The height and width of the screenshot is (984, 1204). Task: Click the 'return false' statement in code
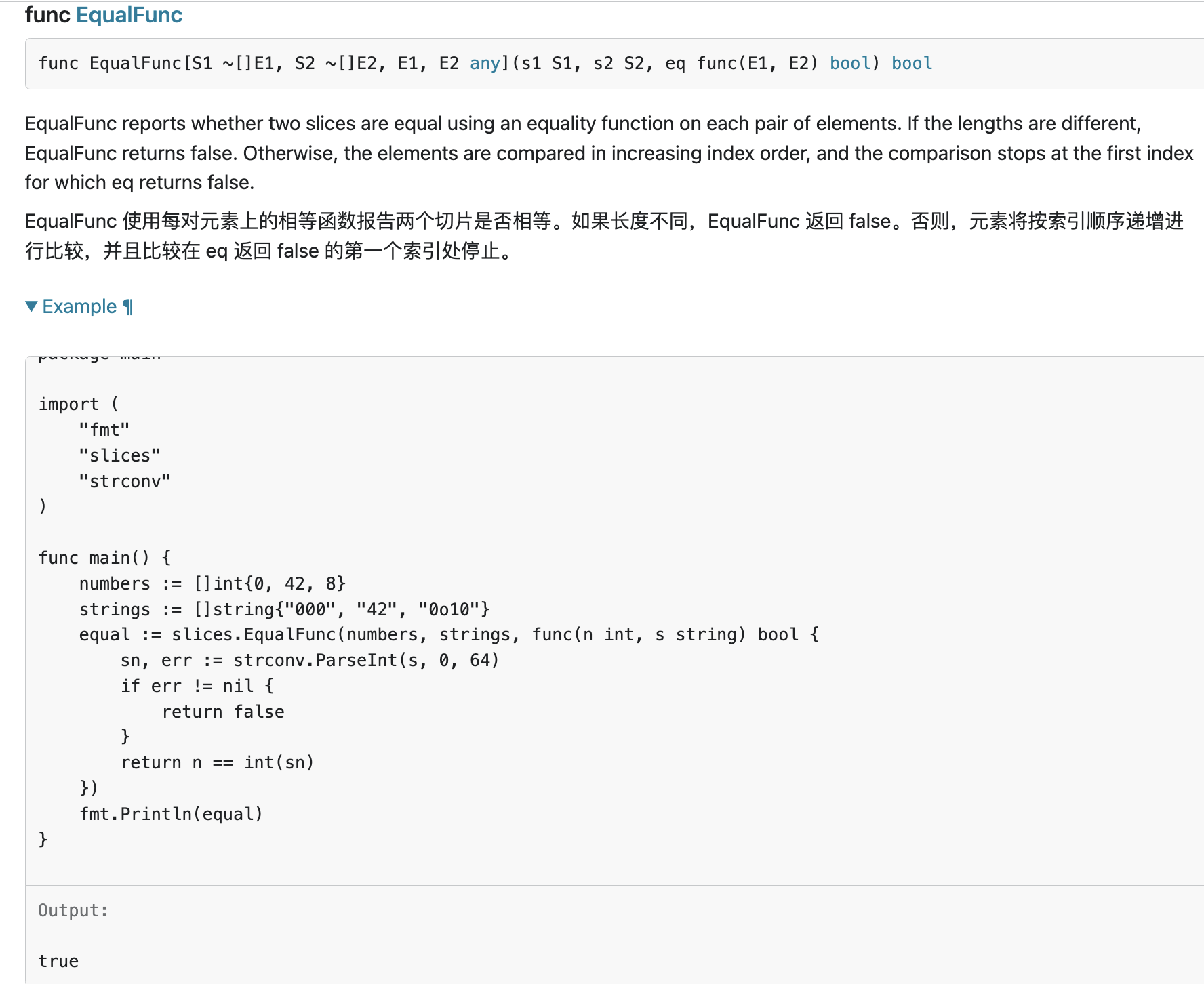coord(223,712)
